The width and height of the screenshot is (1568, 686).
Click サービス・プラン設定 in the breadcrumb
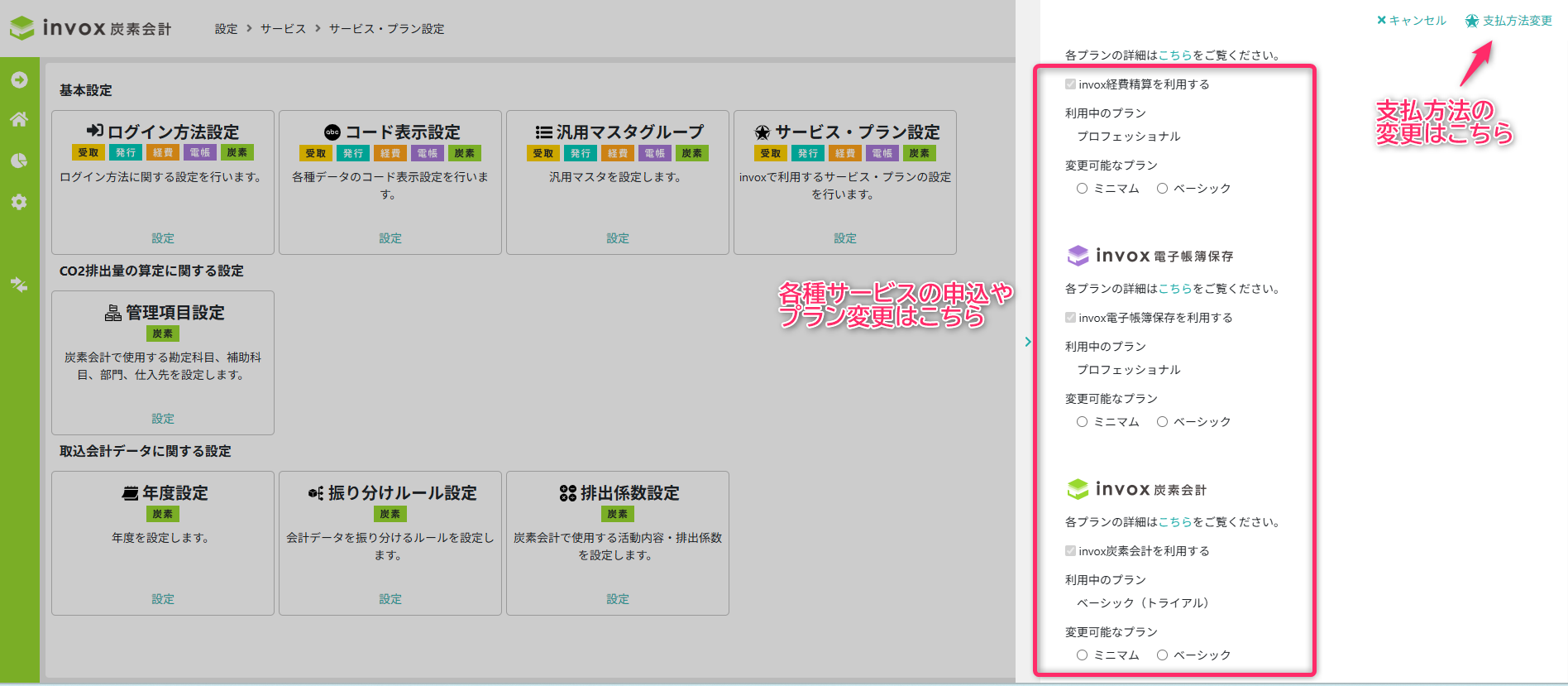click(386, 29)
